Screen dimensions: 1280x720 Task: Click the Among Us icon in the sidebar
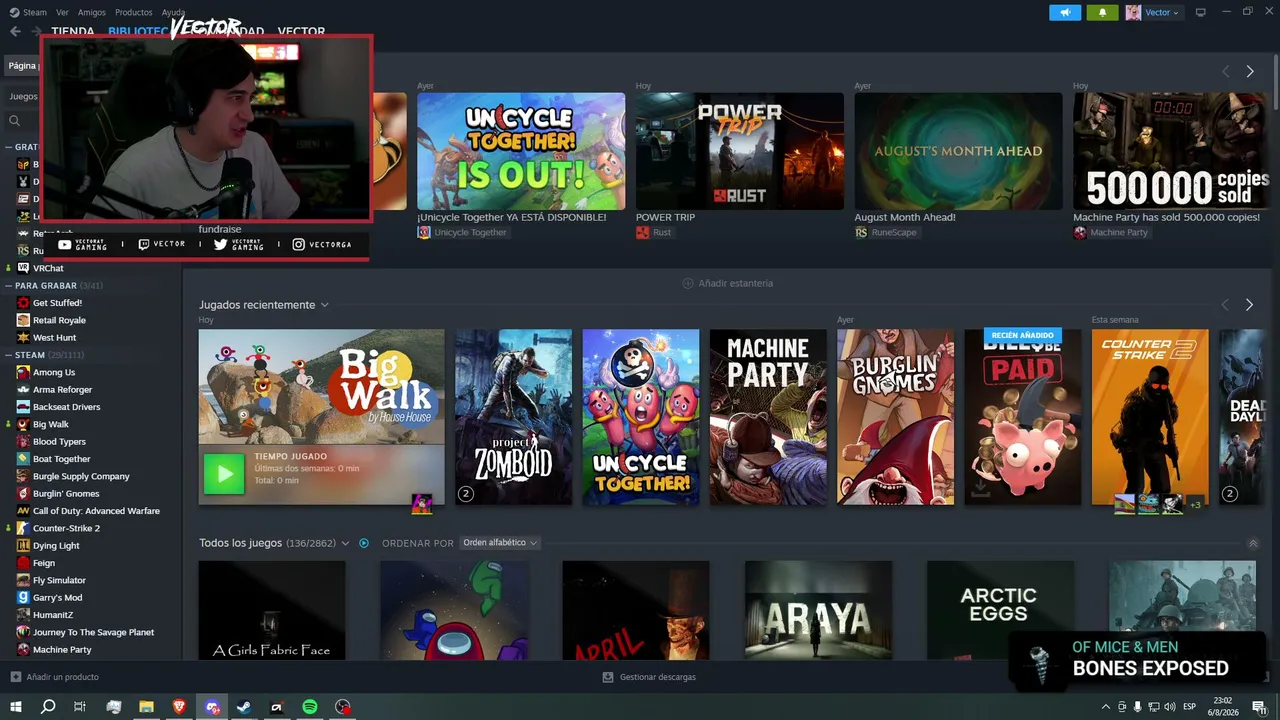pyautogui.click(x=23, y=372)
